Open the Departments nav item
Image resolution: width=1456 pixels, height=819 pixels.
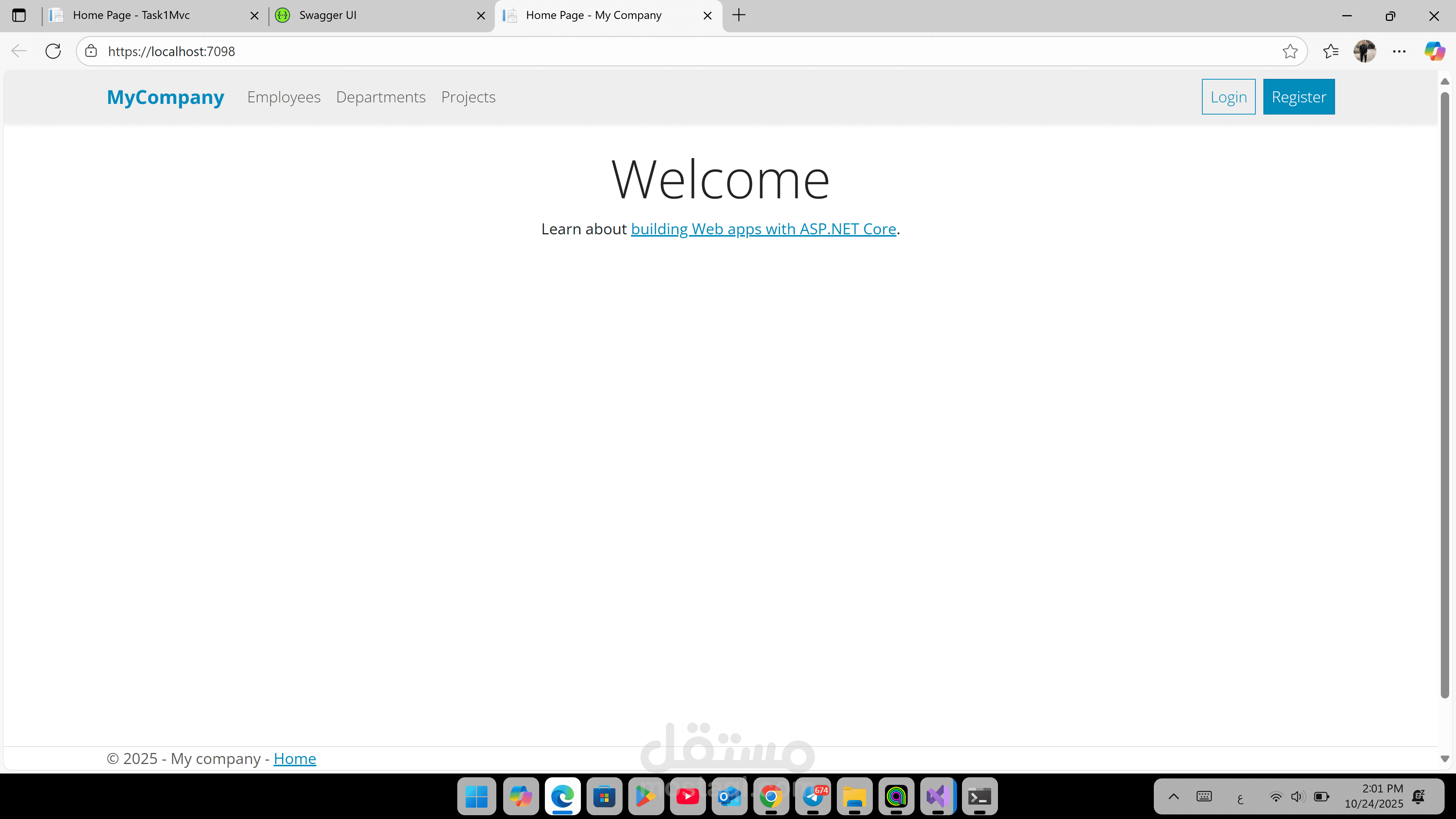[381, 97]
